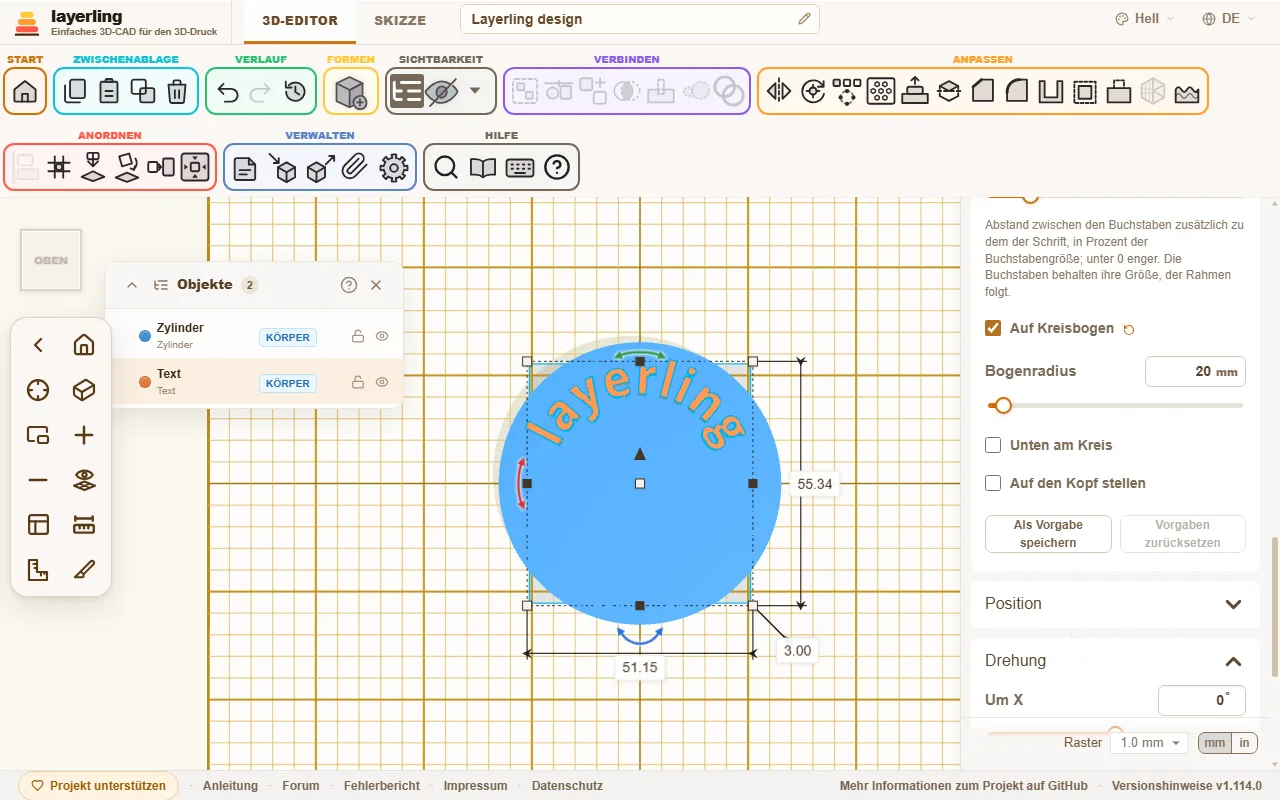The image size is (1280, 800).
Task: Click the mirror tool in Anpassen
Action: tap(779, 92)
